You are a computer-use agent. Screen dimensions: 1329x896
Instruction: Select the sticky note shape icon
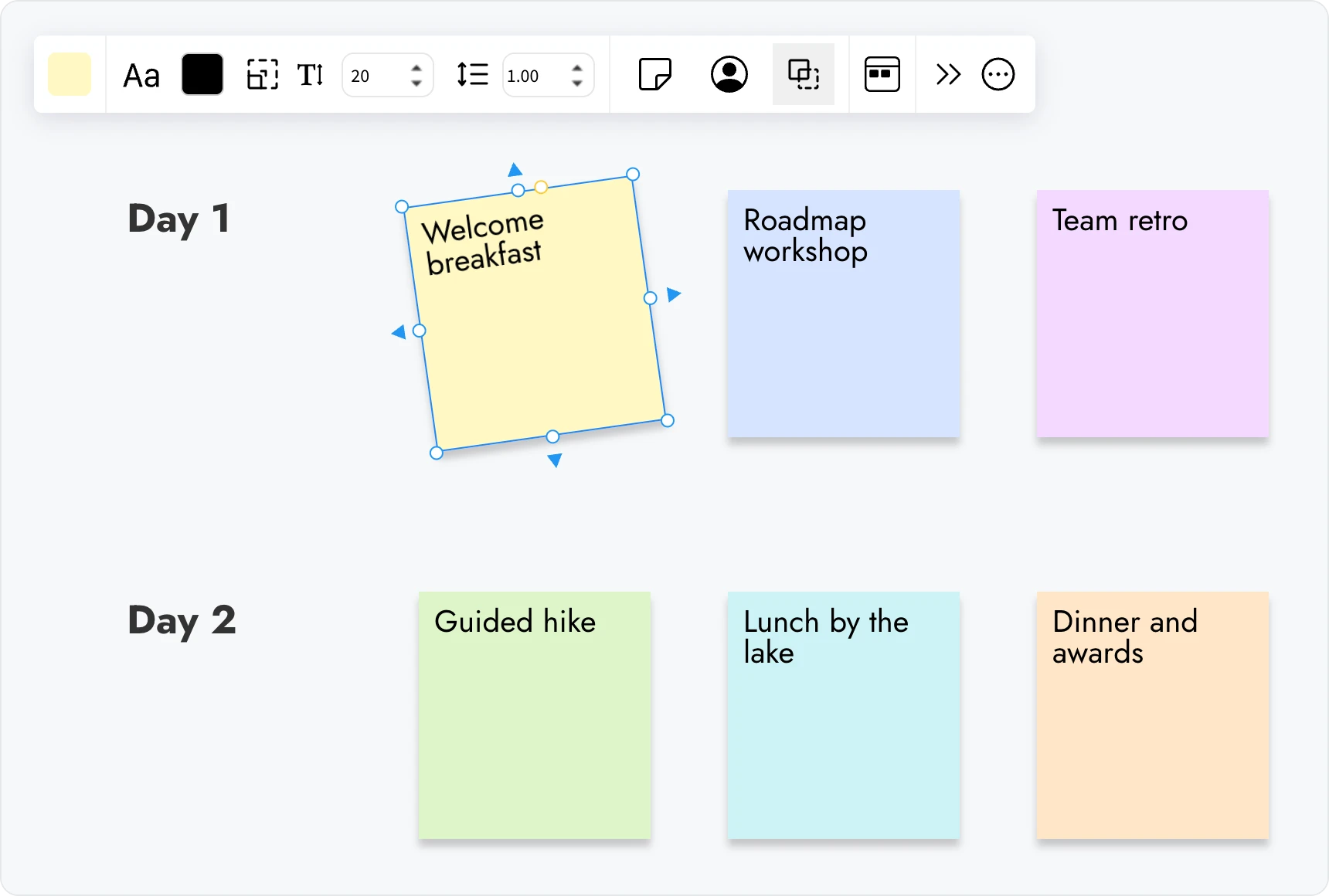(655, 75)
